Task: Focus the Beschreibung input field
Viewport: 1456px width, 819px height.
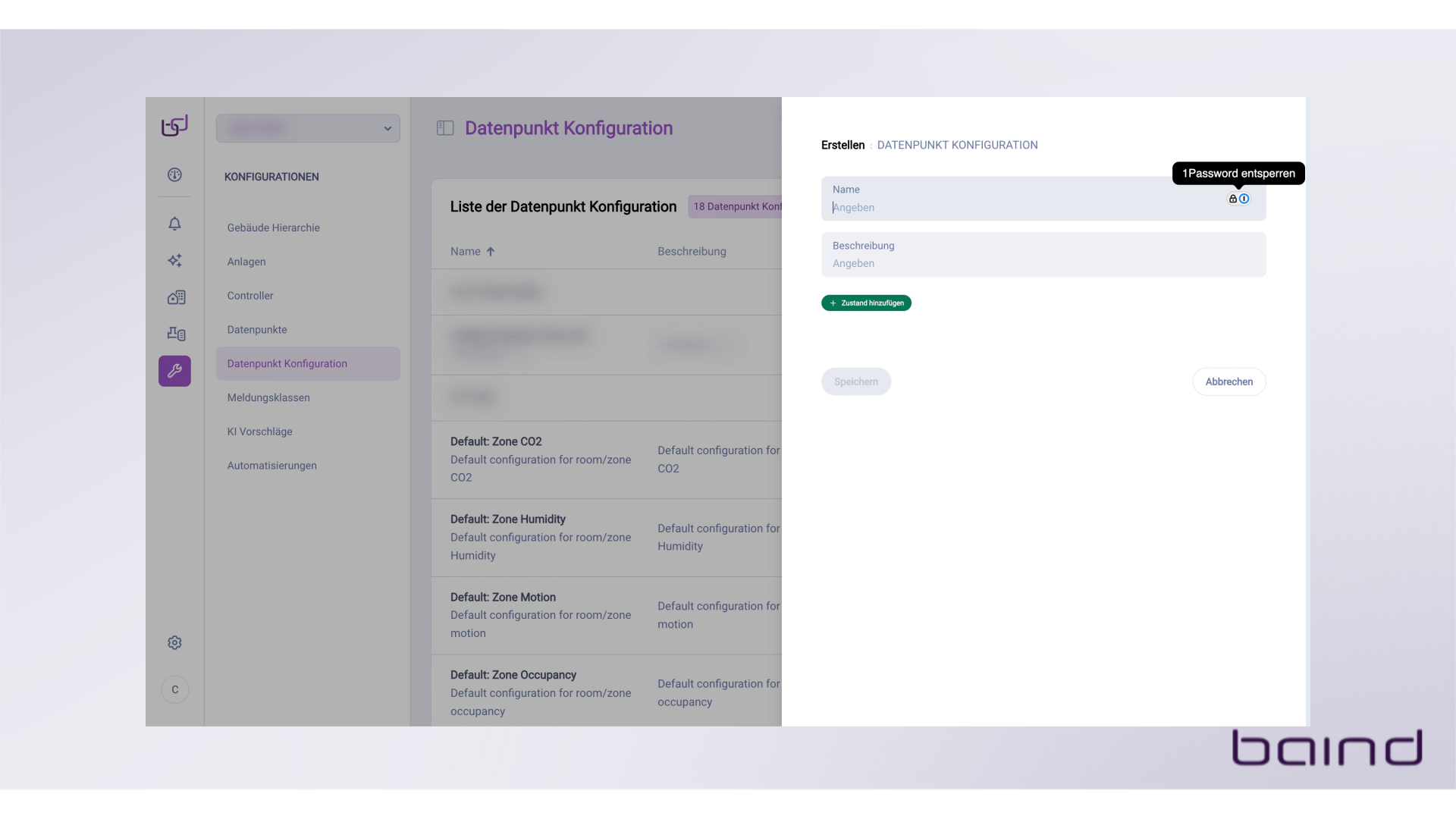Action: pyautogui.click(x=1043, y=263)
